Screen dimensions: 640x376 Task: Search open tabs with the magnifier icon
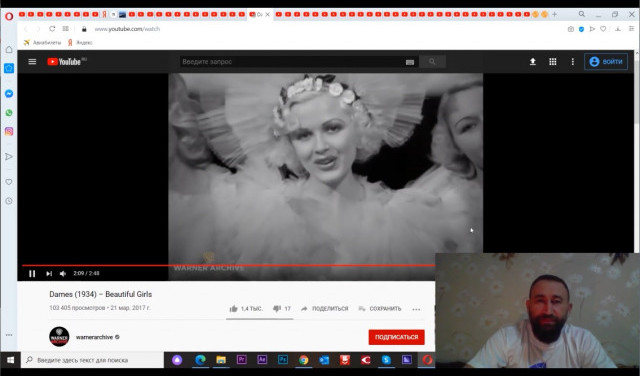point(582,14)
